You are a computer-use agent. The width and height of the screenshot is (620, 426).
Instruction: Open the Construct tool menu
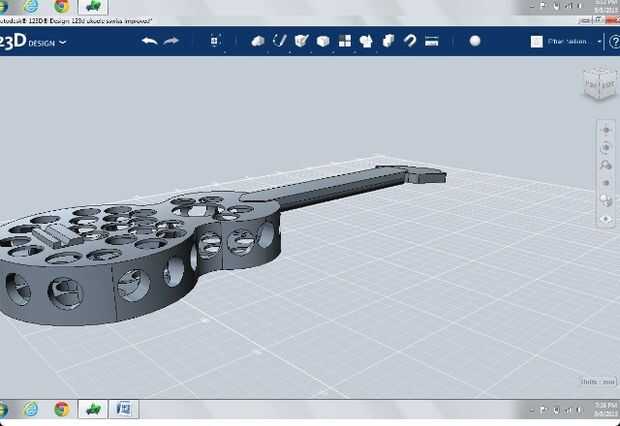tap(301, 41)
